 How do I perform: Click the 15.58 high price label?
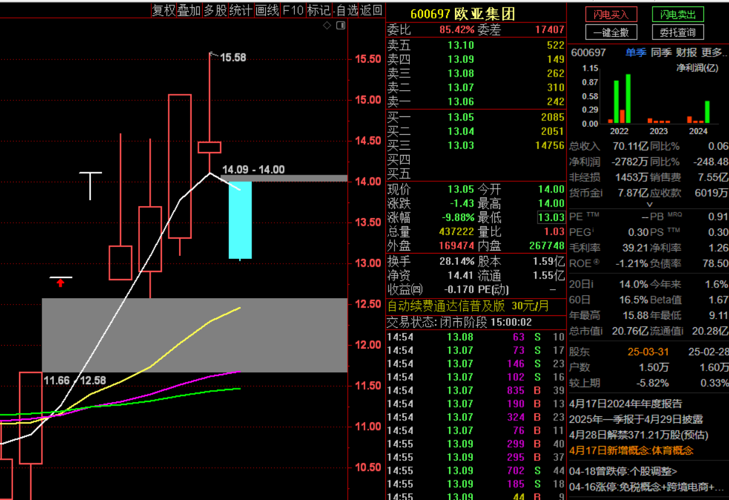[233, 58]
